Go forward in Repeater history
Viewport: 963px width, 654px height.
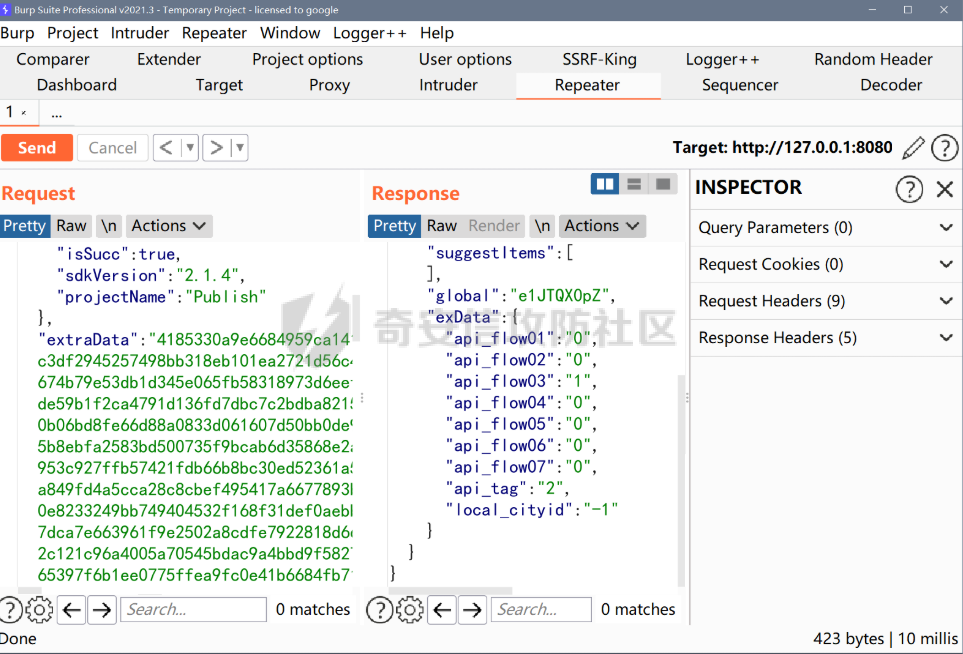[216, 148]
